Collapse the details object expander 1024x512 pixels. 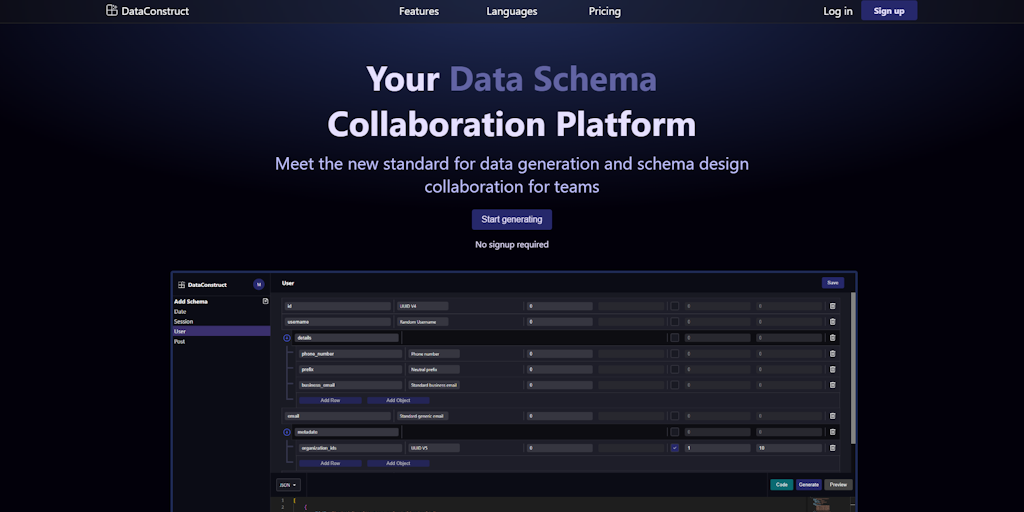pos(287,338)
